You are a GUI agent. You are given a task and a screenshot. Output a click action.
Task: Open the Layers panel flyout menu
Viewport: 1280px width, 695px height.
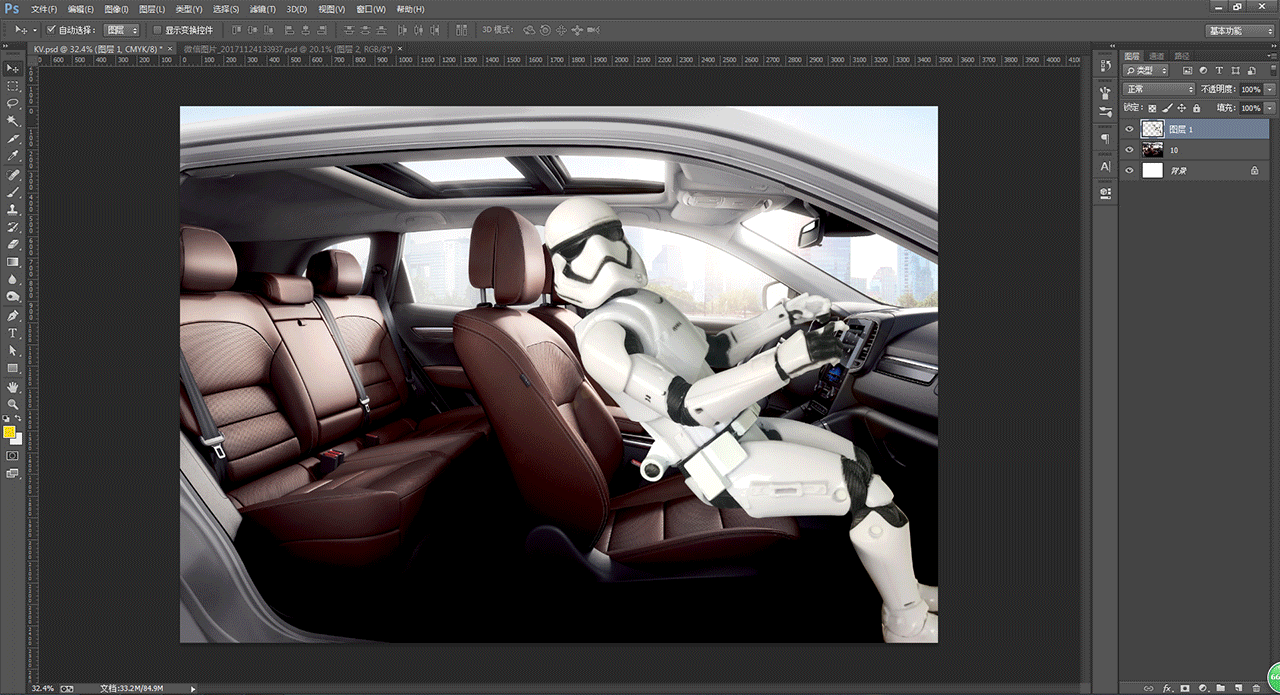pyautogui.click(x=1271, y=56)
